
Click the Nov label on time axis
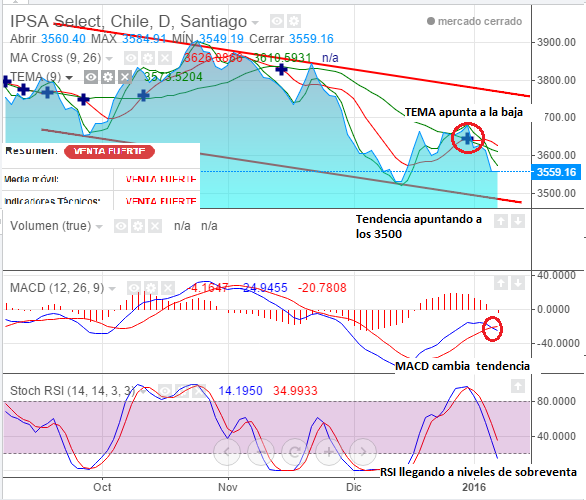point(228,487)
